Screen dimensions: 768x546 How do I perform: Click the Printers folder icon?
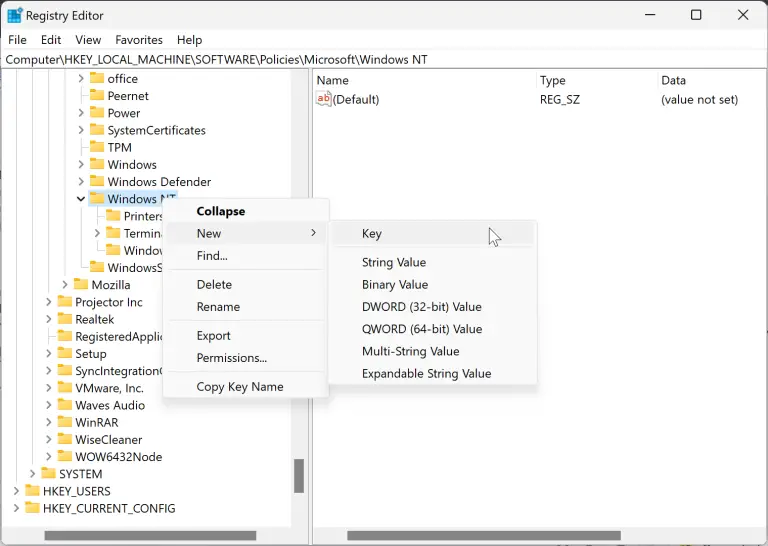[x=113, y=215]
